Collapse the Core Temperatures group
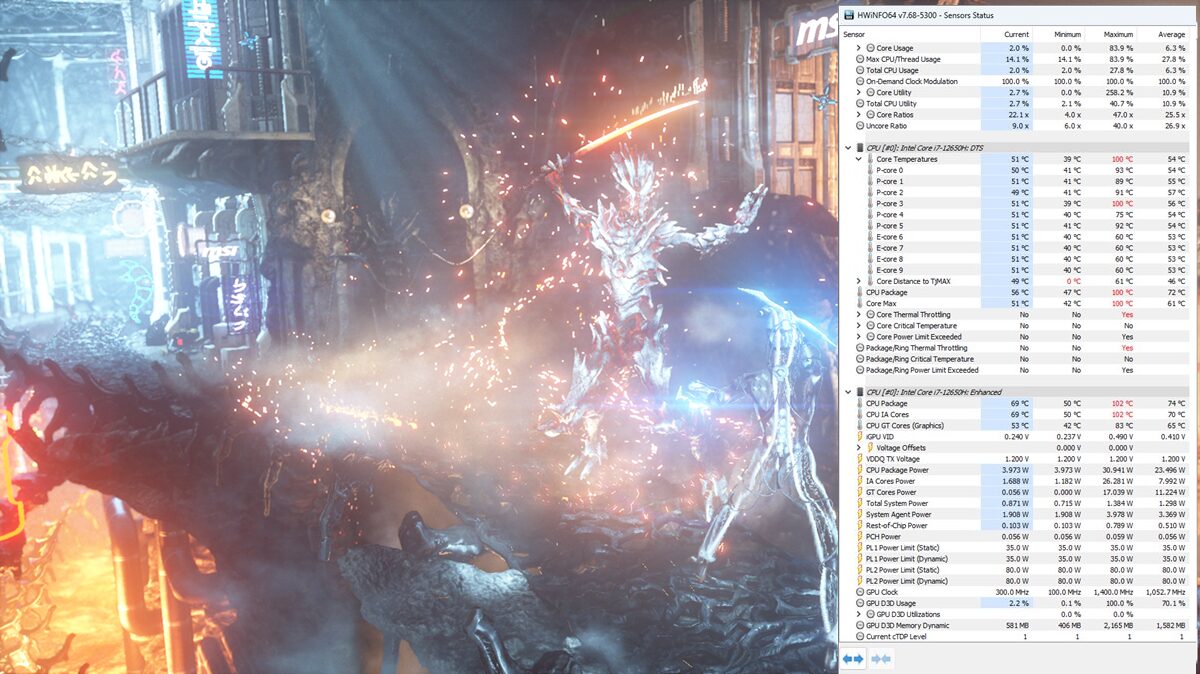 pyautogui.click(x=858, y=159)
